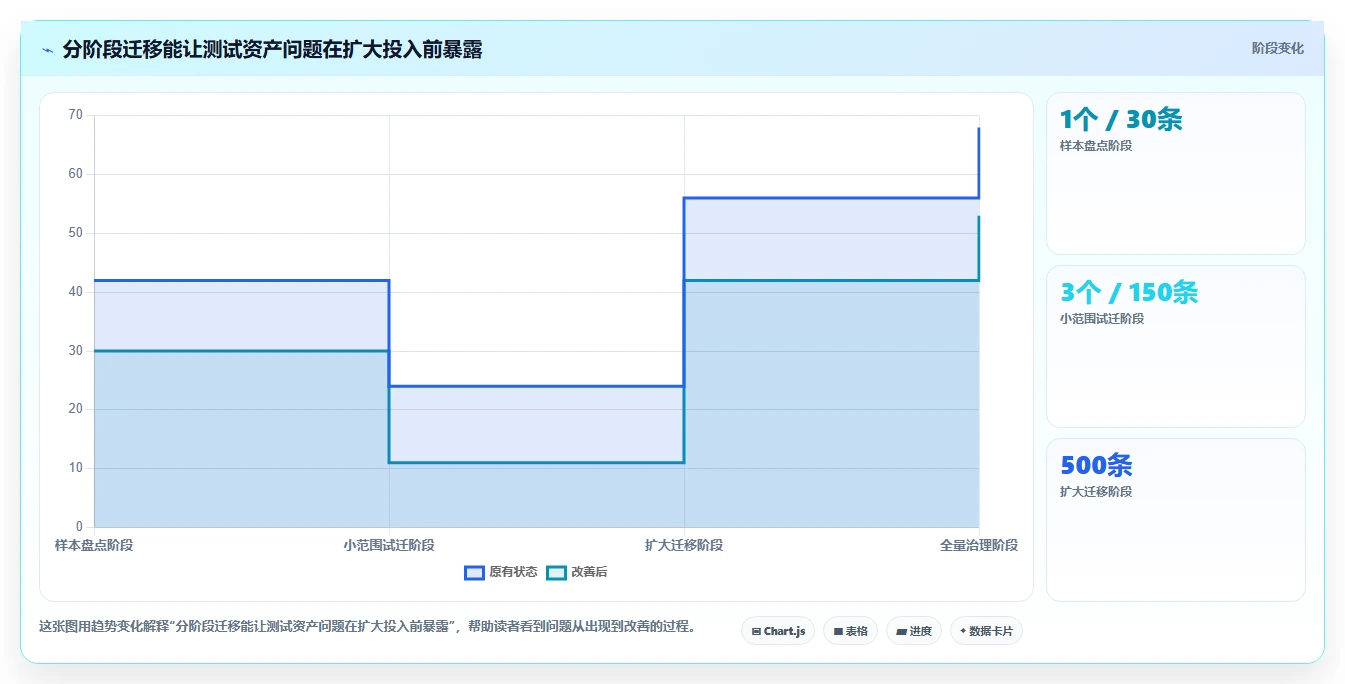Open the 3个 / 150条 stat card
The image size is (1345, 684).
point(1176,347)
